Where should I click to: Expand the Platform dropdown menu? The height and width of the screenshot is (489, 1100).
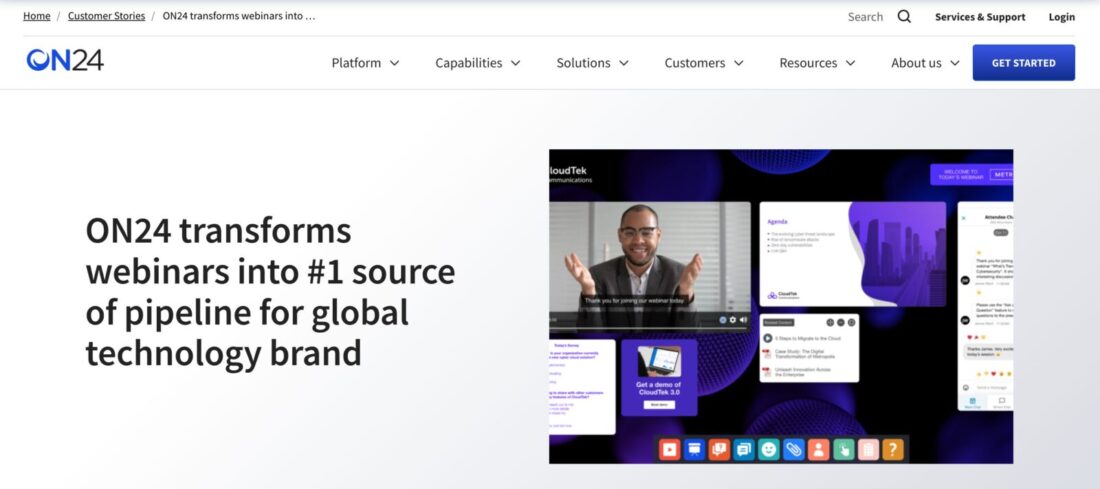pos(365,63)
